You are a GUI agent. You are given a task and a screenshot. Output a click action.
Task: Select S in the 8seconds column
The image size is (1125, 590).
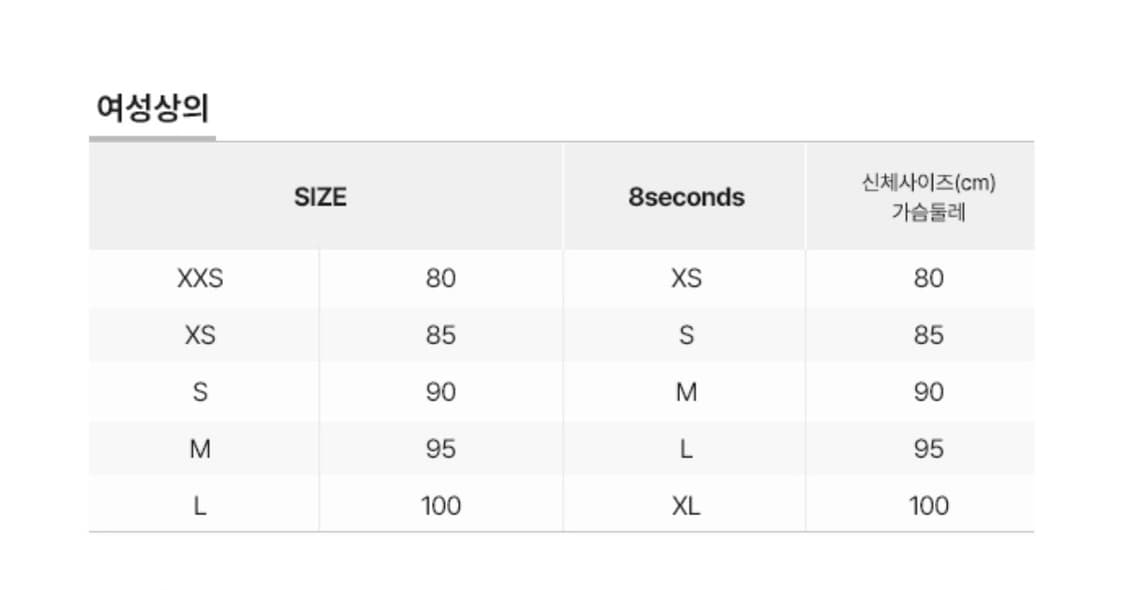(x=686, y=335)
